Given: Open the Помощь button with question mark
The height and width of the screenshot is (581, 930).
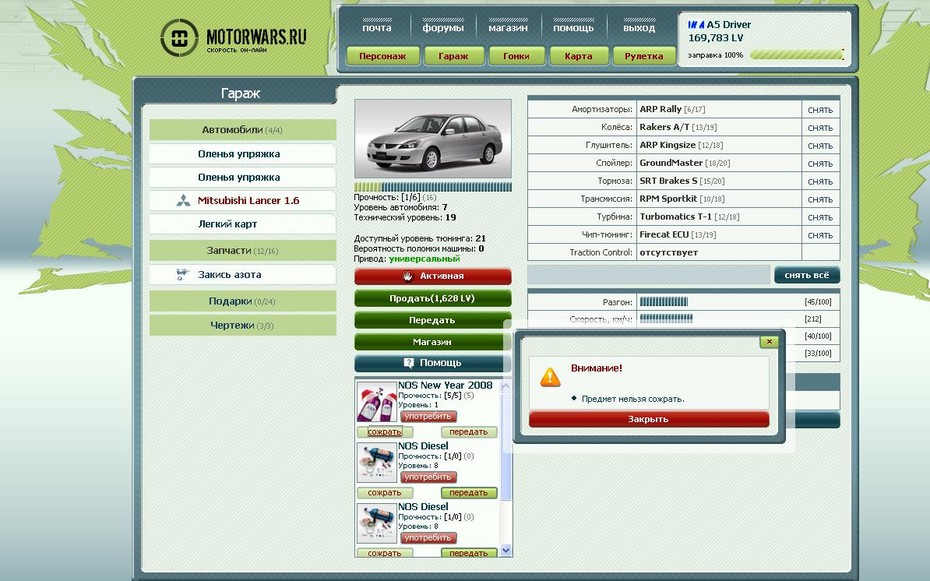Looking at the screenshot, I should click(433, 363).
